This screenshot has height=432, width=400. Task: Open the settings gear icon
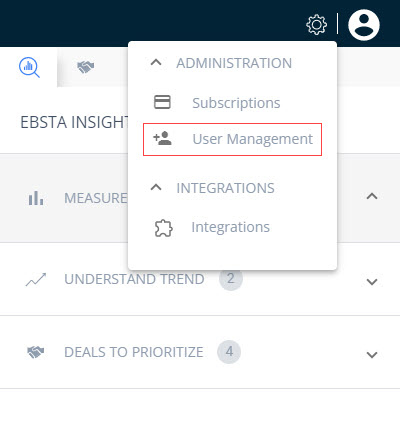[316, 24]
